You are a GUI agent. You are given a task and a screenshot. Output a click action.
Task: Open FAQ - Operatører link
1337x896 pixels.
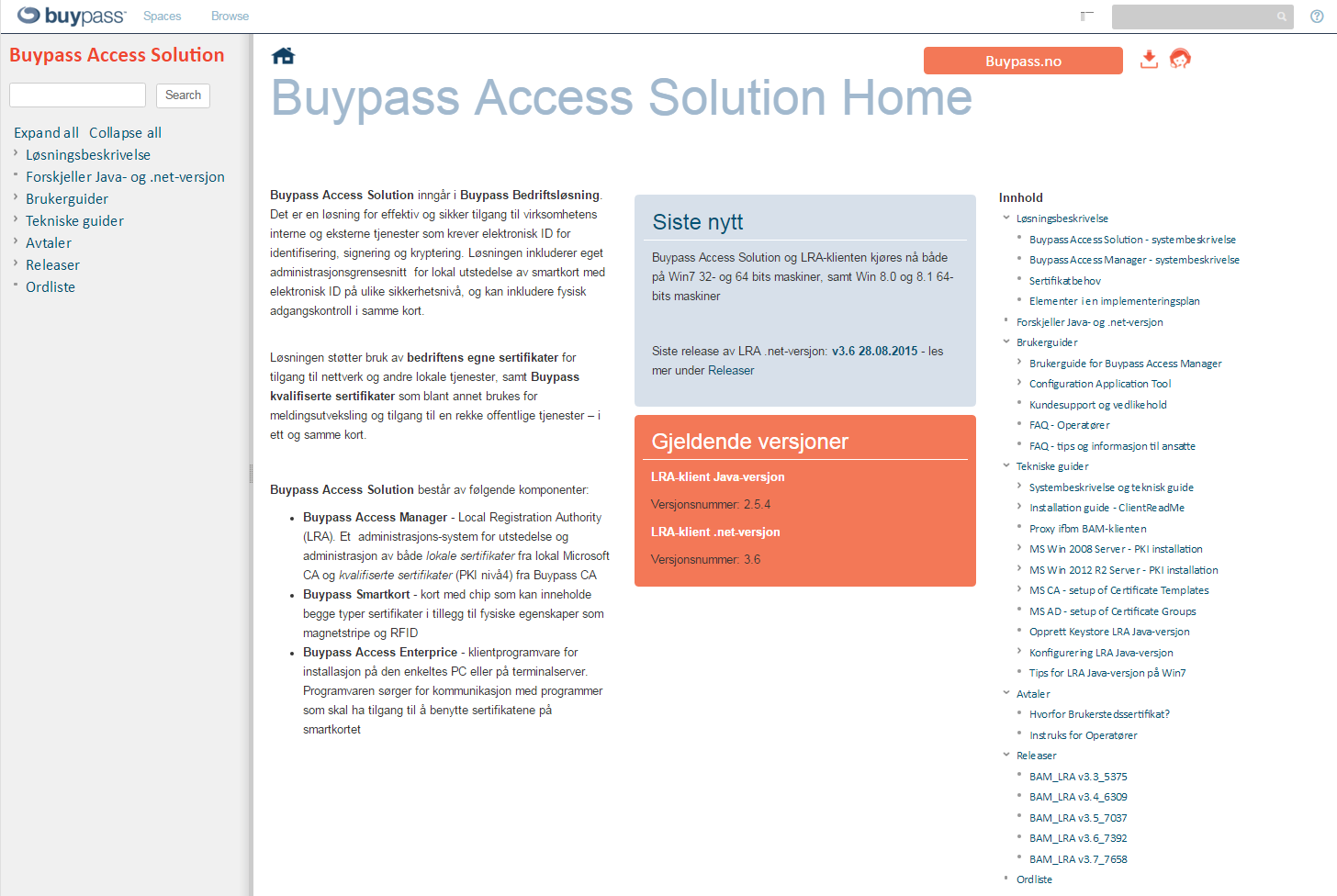point(1070,425)
